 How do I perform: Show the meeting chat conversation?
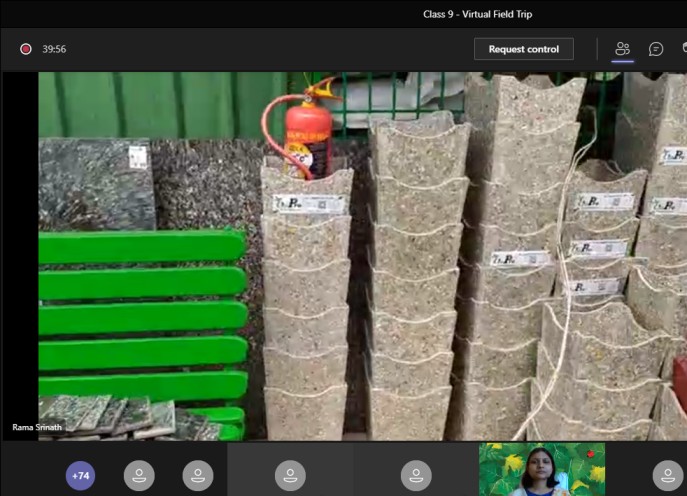click(x=656, y=49)
